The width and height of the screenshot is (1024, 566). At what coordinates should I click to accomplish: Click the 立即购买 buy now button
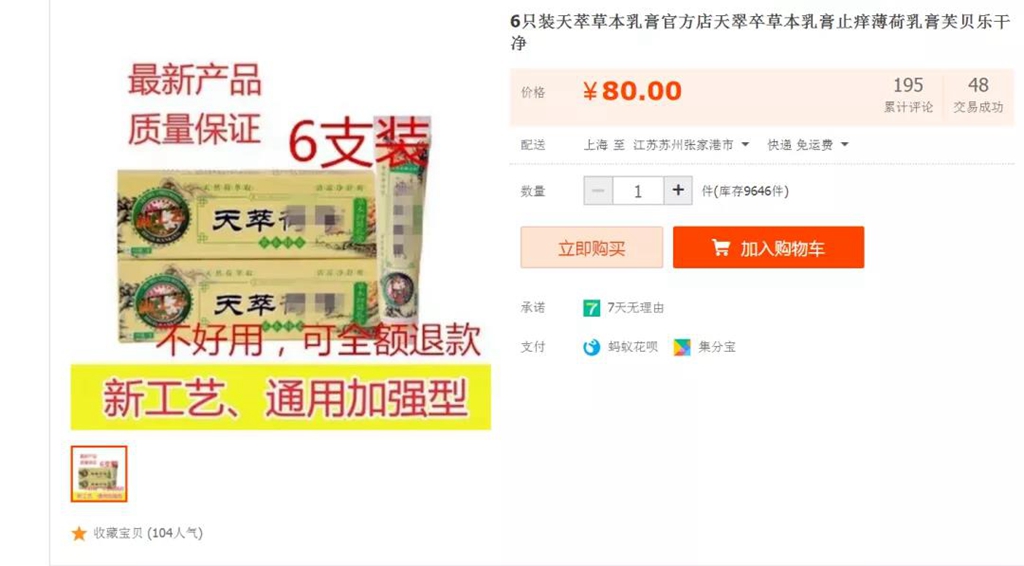[592, 247]
